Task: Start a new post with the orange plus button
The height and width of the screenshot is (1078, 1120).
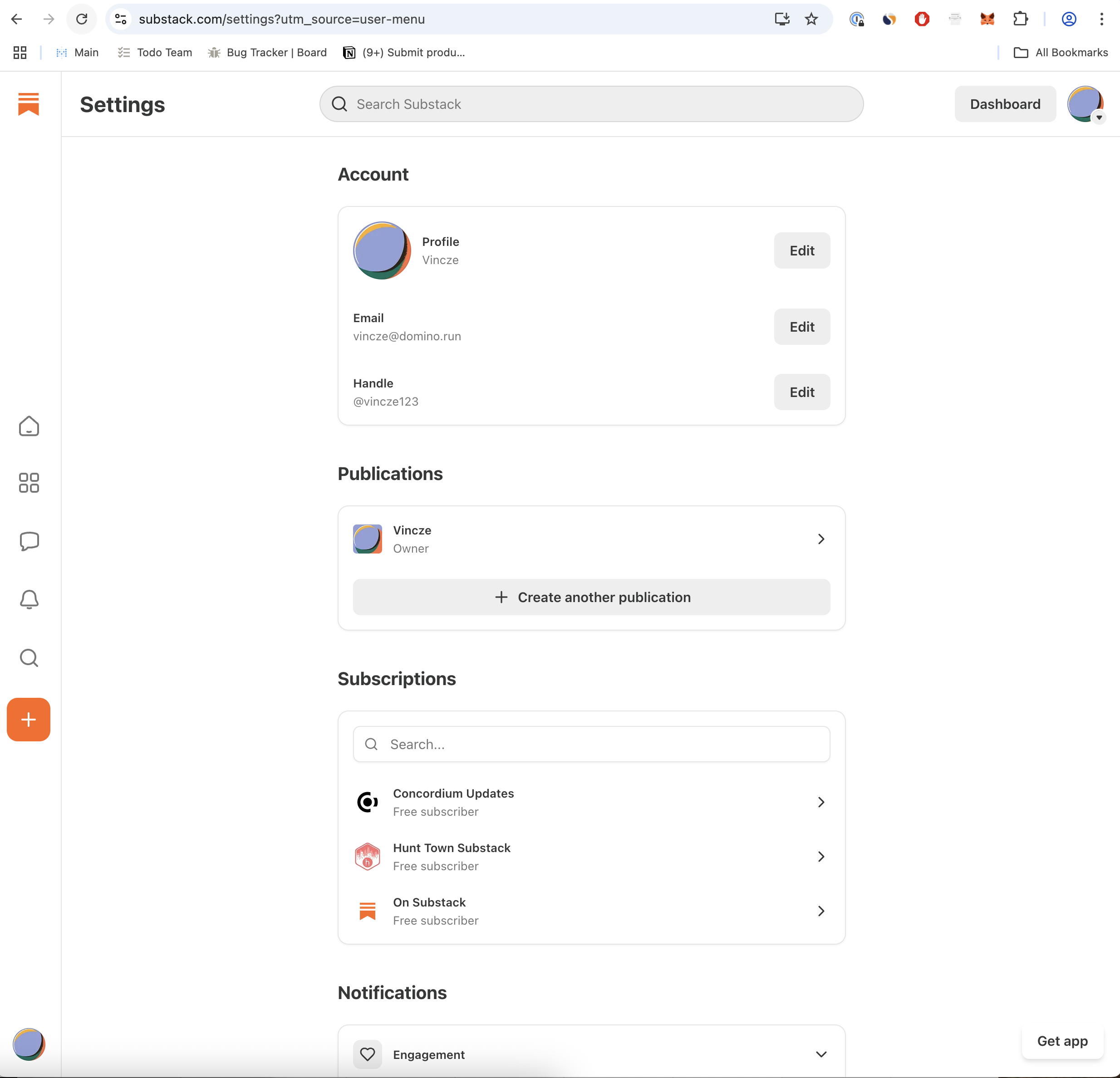Action: [28, 719]
